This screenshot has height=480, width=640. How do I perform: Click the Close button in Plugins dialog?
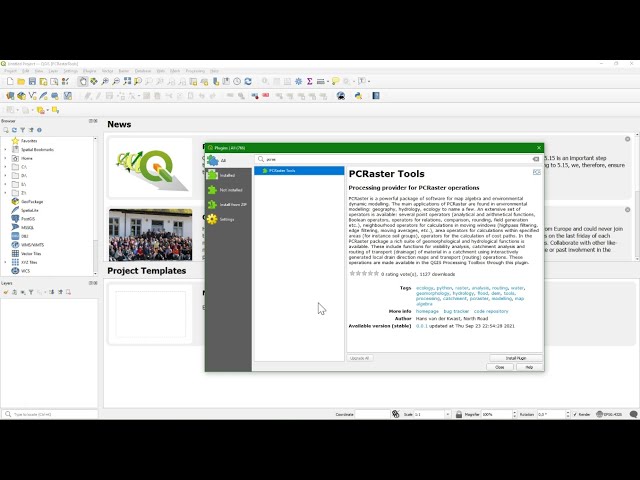click(500, 367)
